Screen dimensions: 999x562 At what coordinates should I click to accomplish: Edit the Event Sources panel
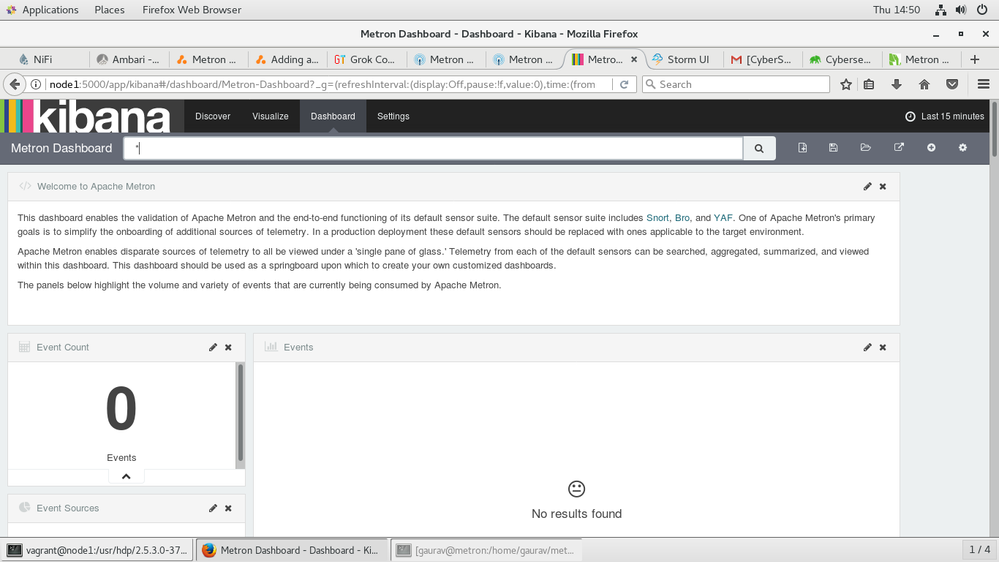coord(213,508)
